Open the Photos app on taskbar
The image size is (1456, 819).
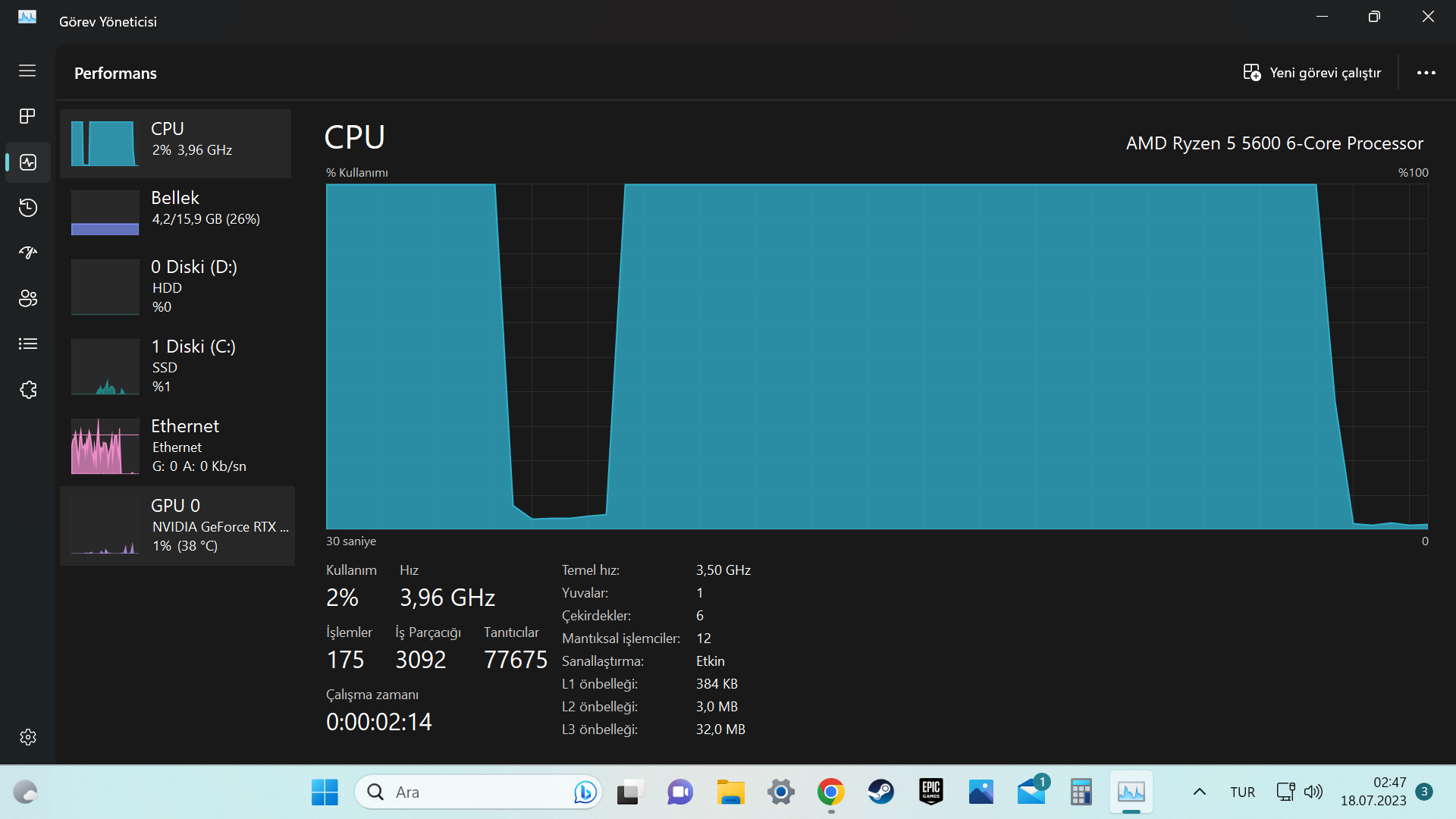[x=981, y=792]
